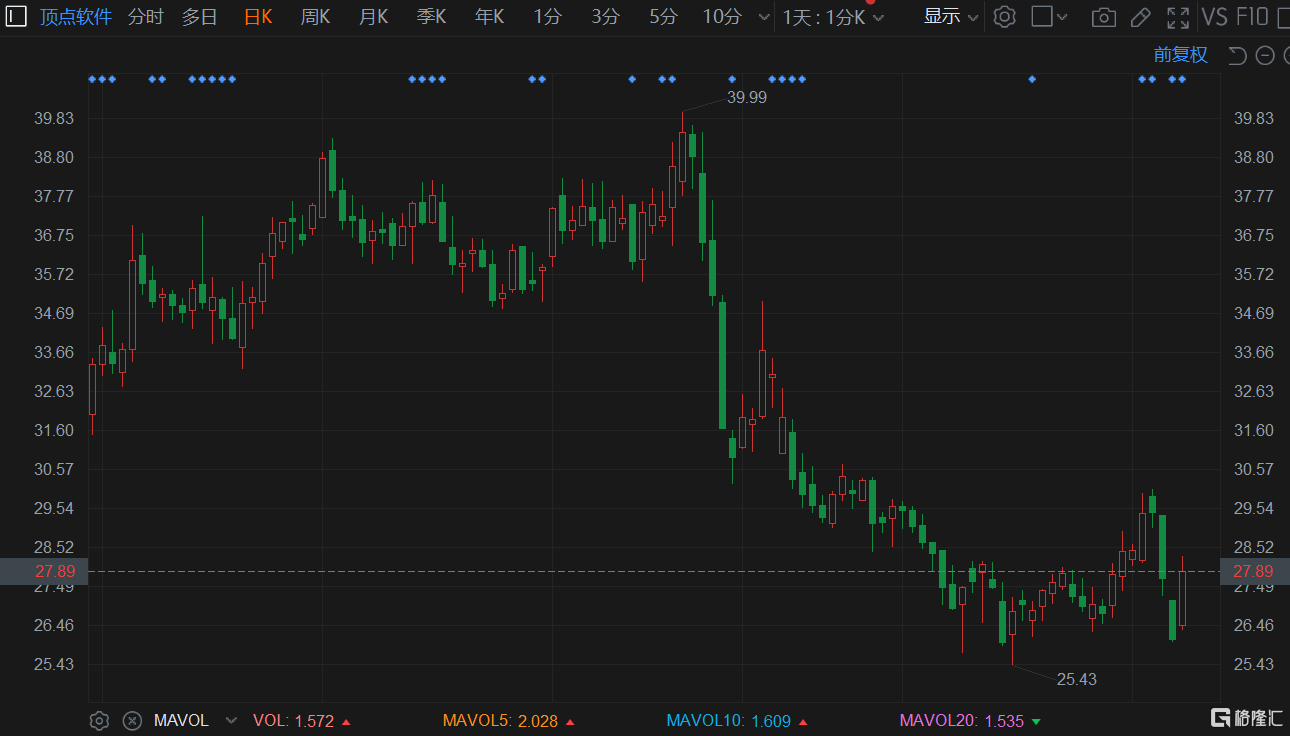This screenshot has width=1290, height=736.
Task: Click the MAVOL indicator name
Action: (x=181, y=720)
